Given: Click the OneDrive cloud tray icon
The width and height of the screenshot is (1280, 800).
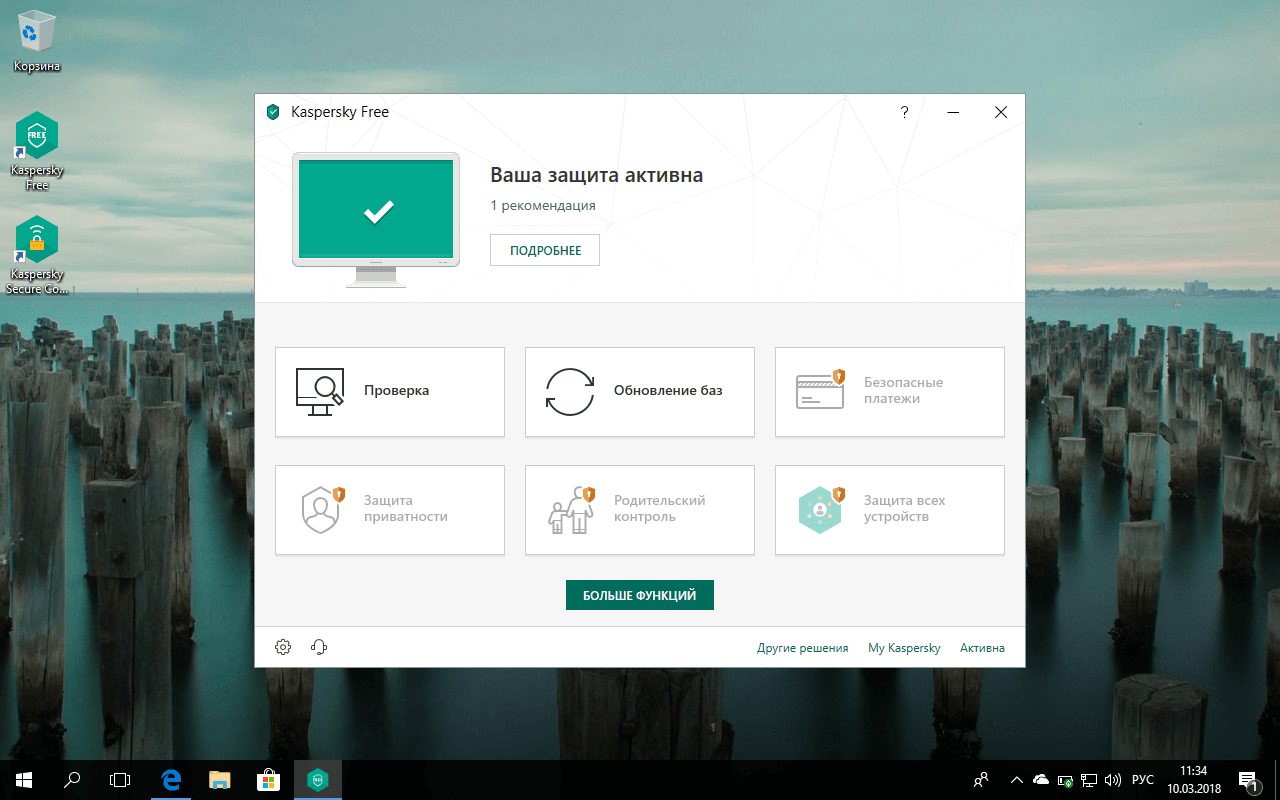Looking at the screenshot, I should pos(1041,779).
